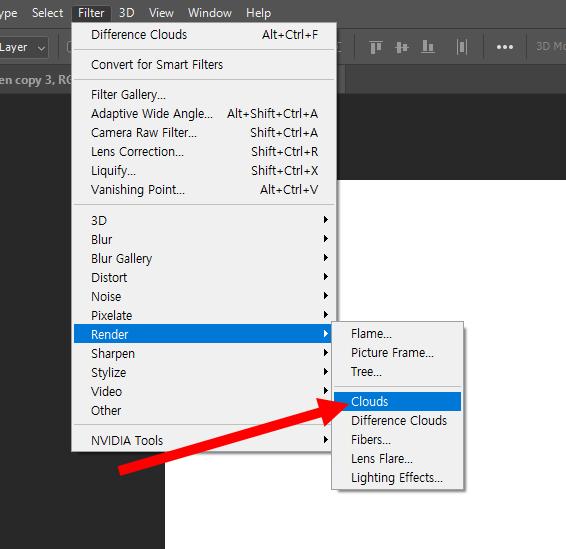Click the align vertical centers icon
This screenshot has width=566, height=549.
click(402, 47)
